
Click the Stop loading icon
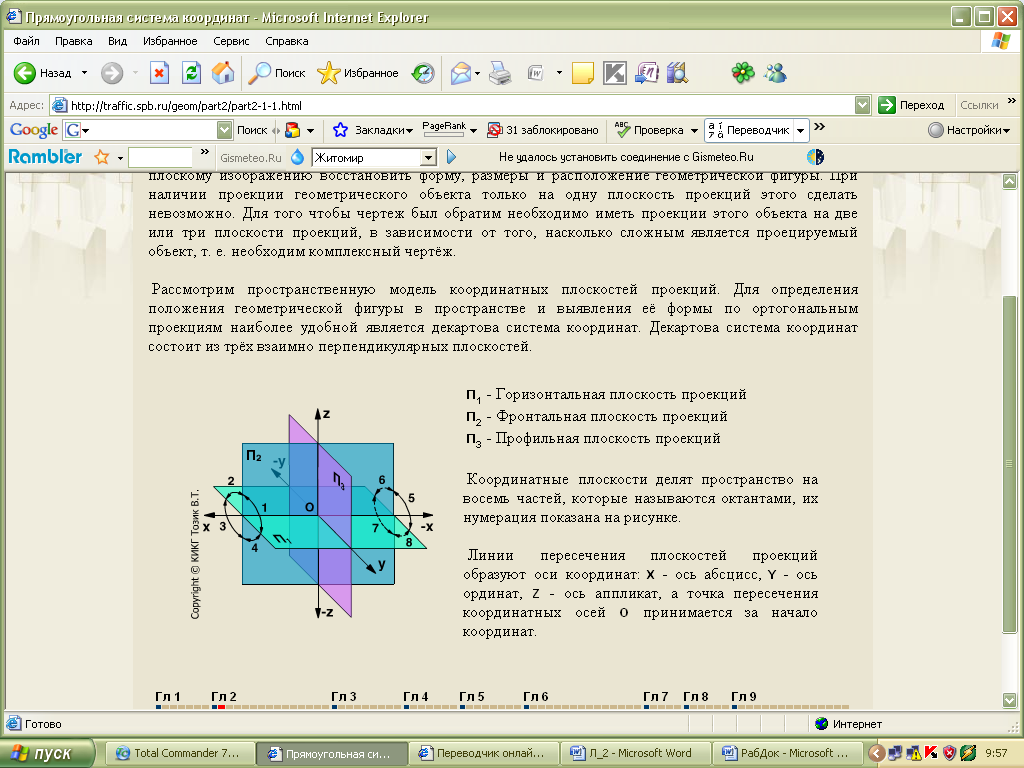[x=159, y=73]
